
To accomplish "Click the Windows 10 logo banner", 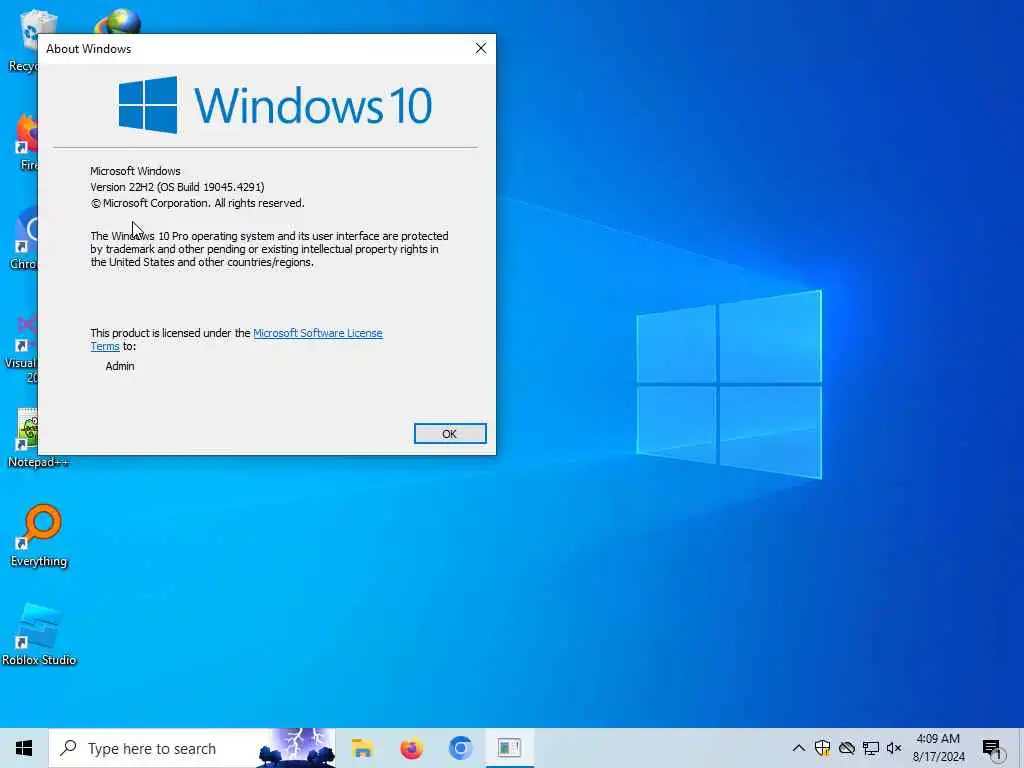I will coord(275,105).
